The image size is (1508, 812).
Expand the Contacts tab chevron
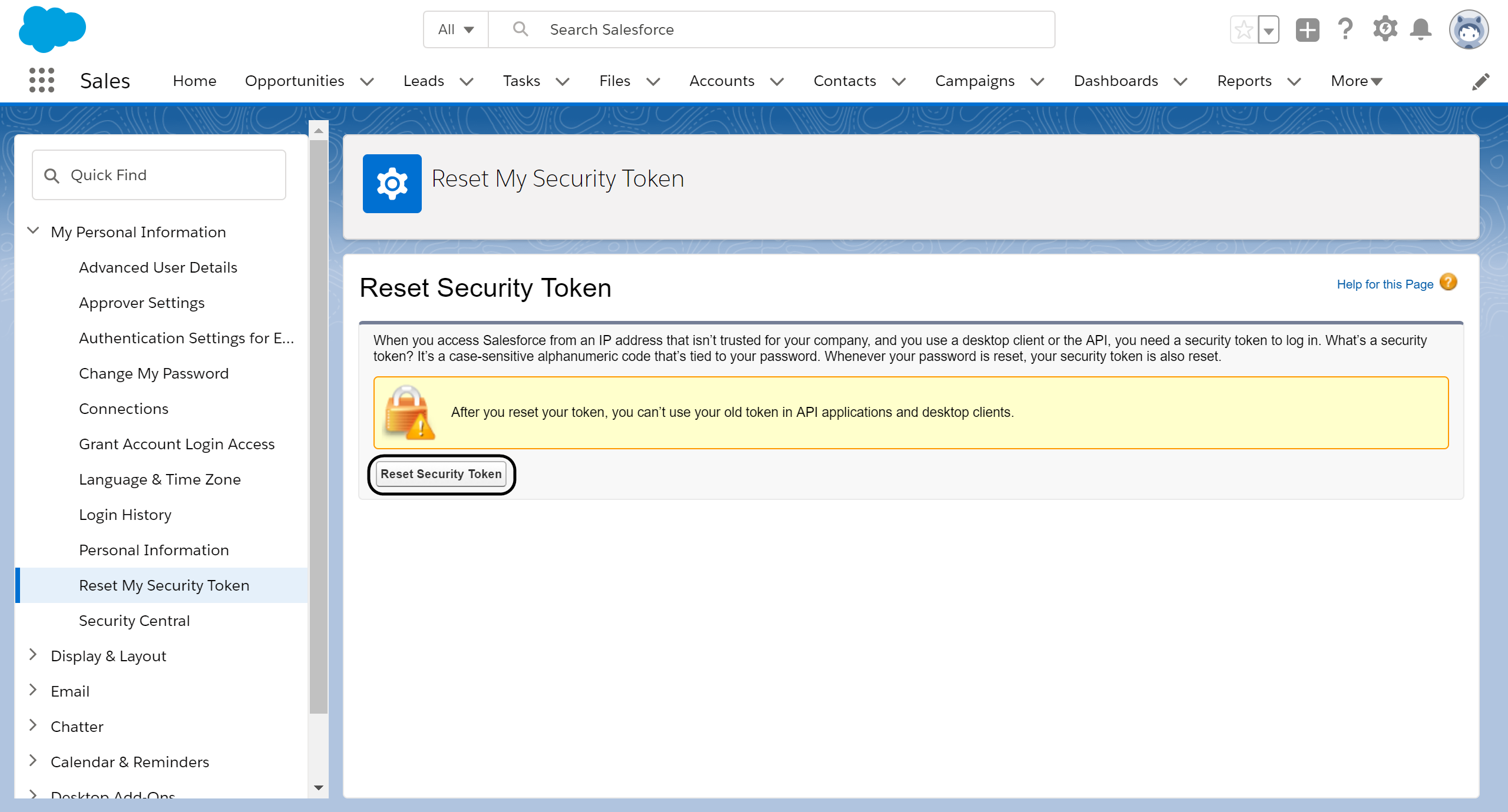899,81
